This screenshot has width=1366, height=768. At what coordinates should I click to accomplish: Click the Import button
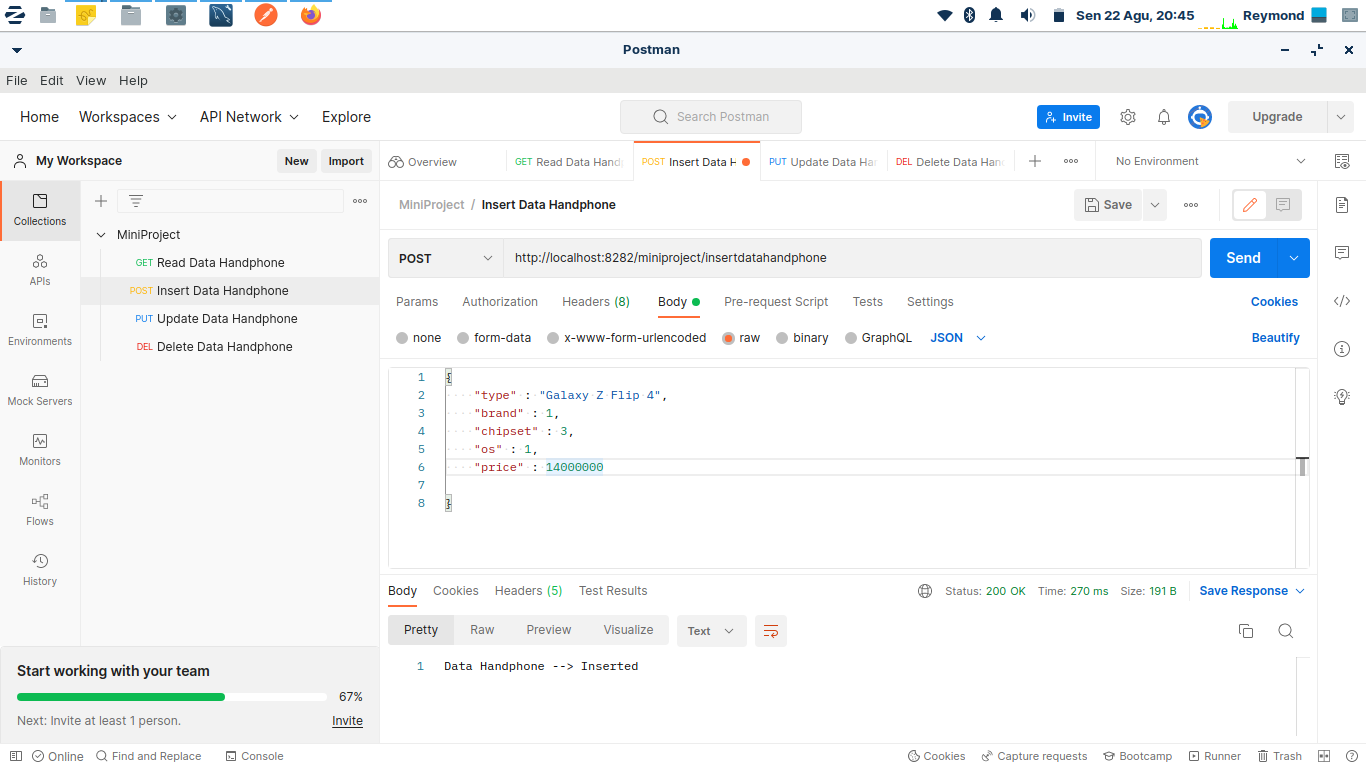point(346,161)
